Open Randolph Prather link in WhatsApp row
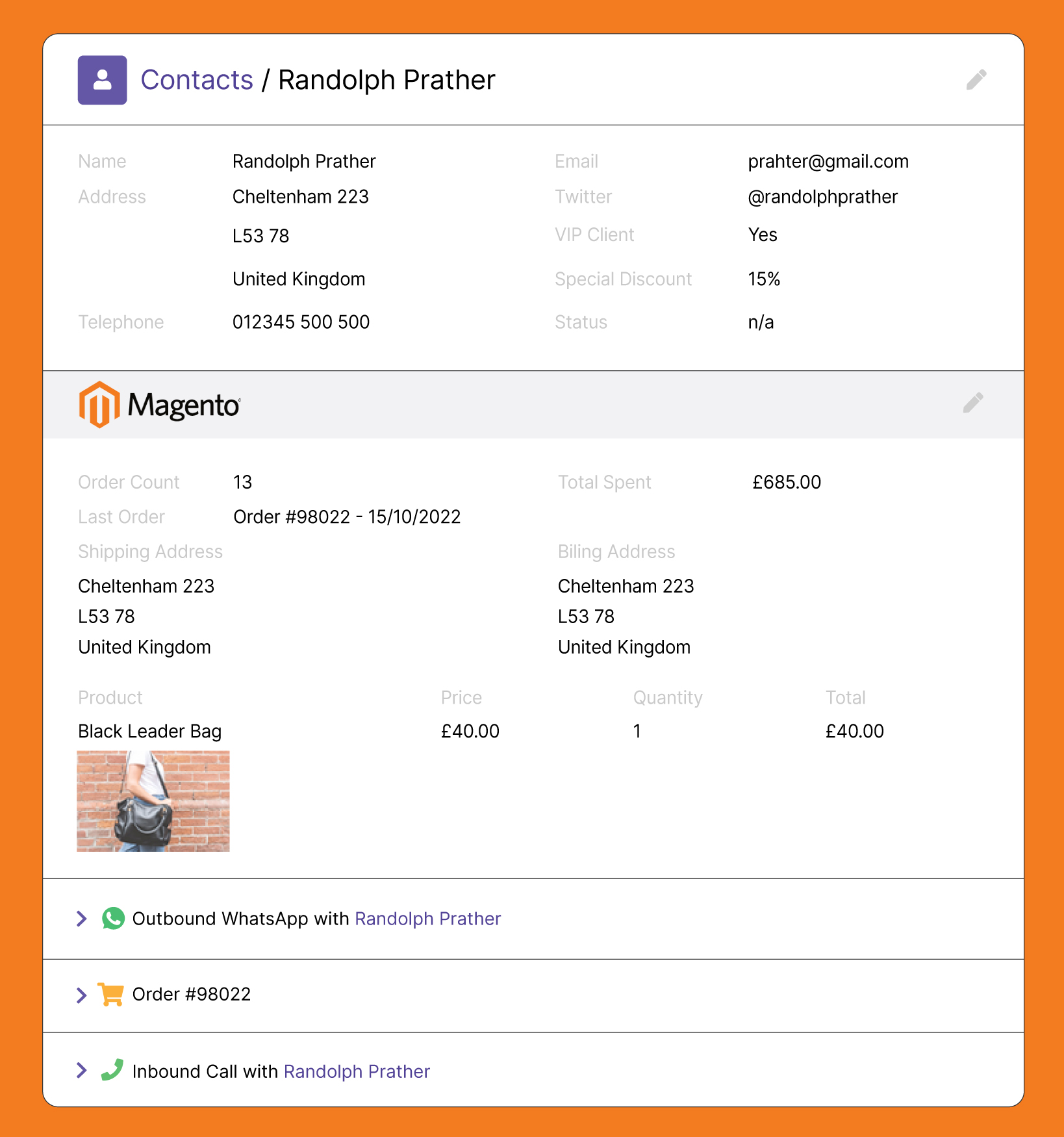 [x=427, y=919]
